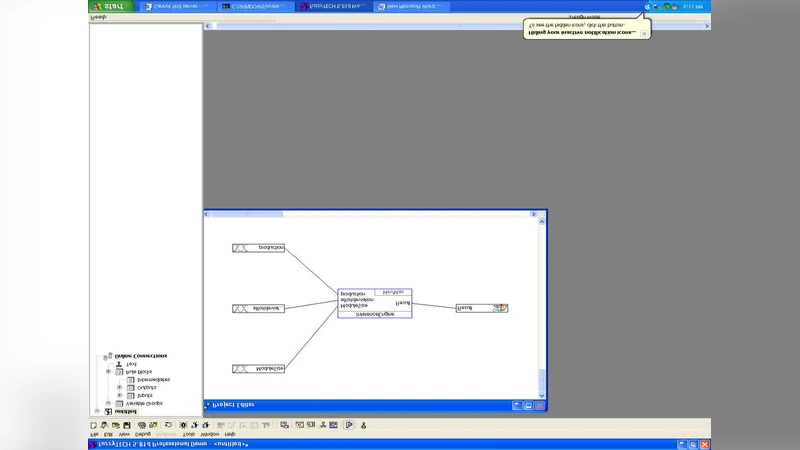The image size is (800, 450).
Task: Open the File menu
Action: point(94,435)
